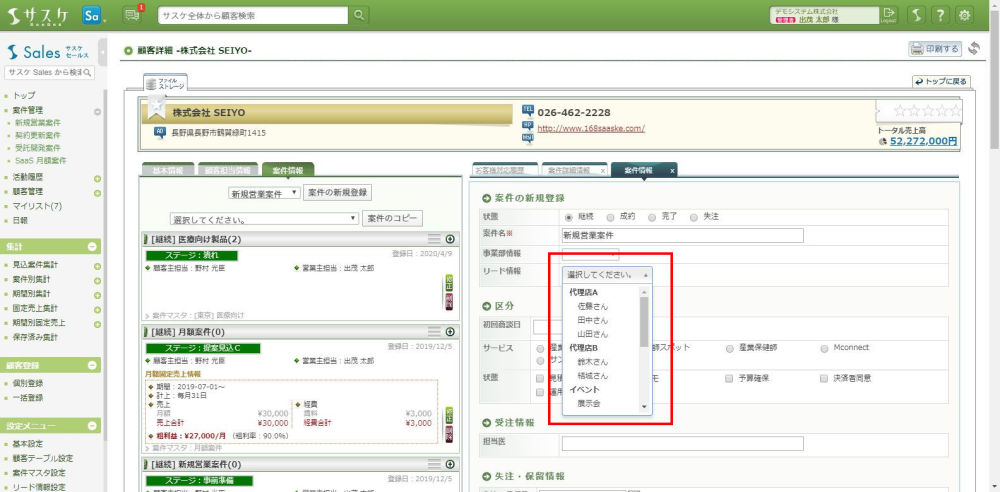1000x492 pixels.
Task: Open the company website URL link
Action: pyautogui.click(x=590, y=129)
